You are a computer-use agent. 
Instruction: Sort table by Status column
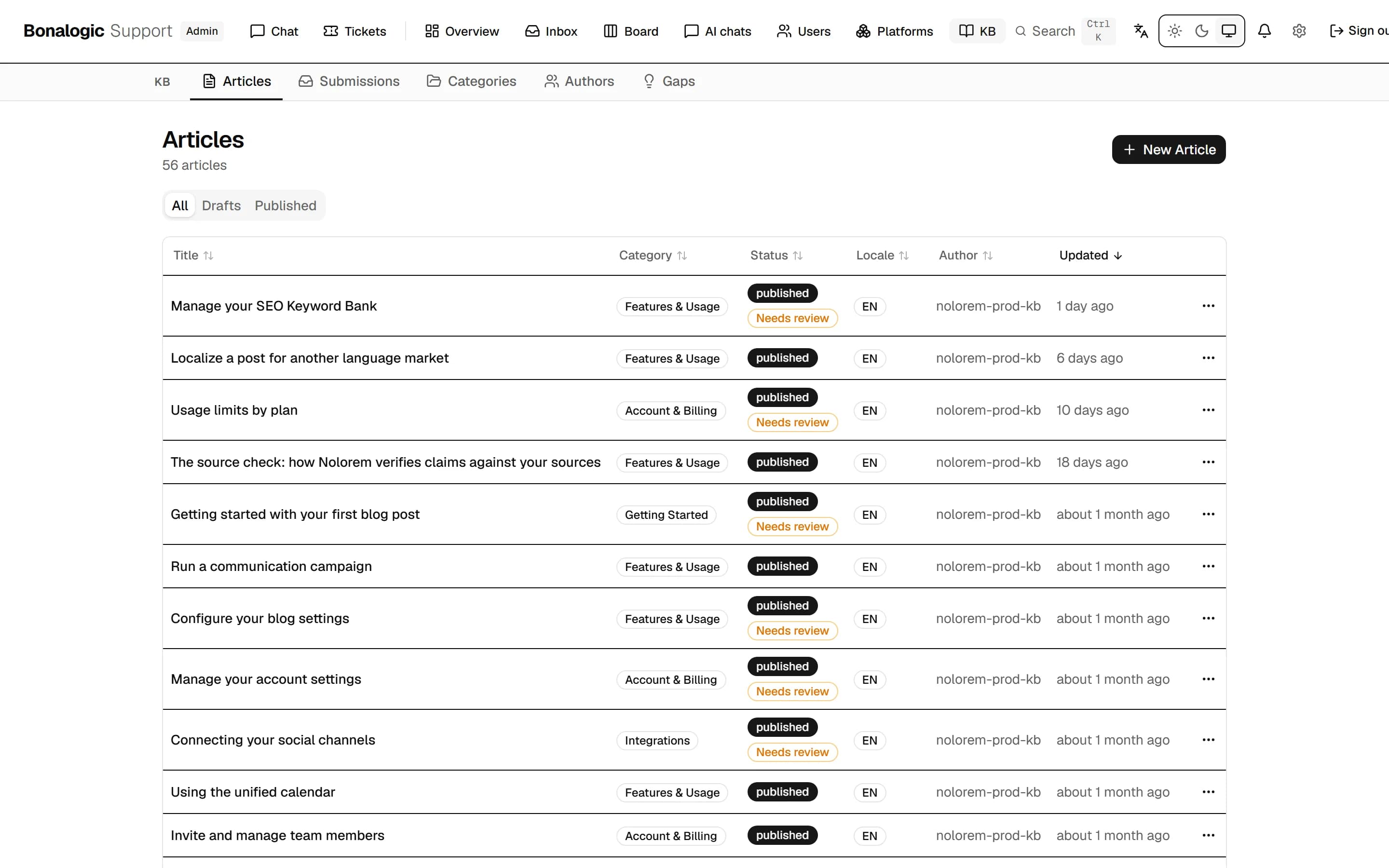(776, 256)
